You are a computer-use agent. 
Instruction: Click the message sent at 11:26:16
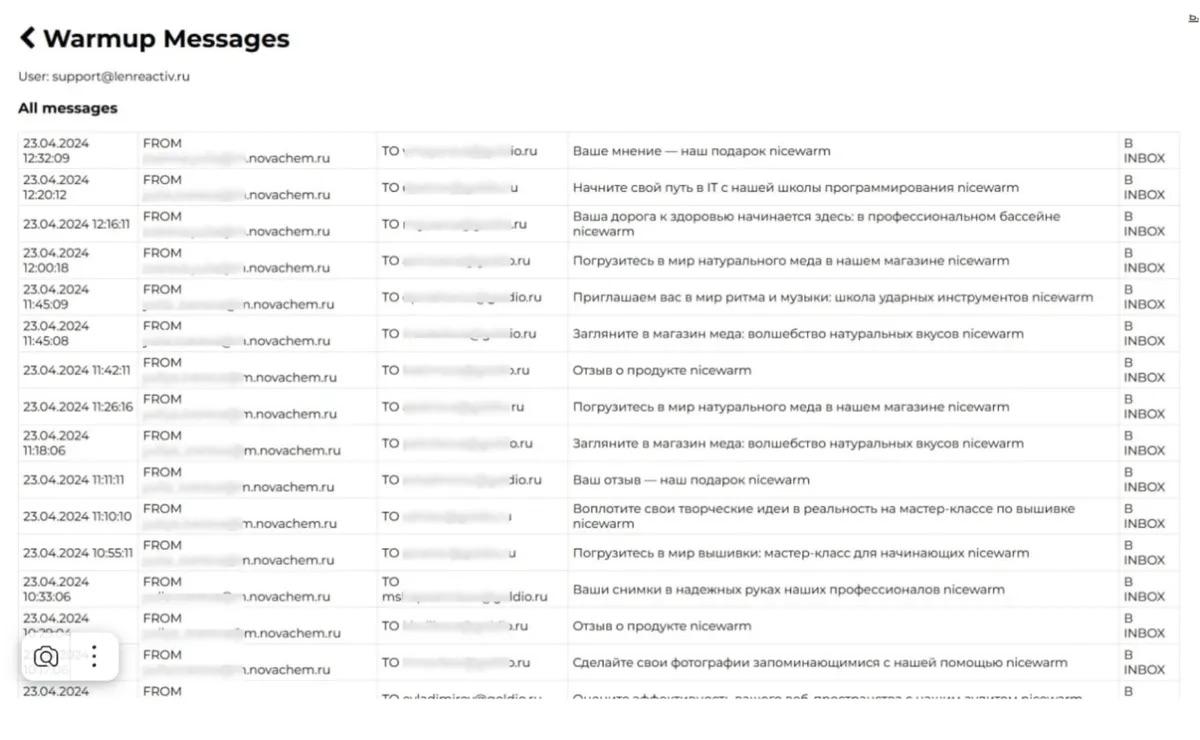(598, 407)
